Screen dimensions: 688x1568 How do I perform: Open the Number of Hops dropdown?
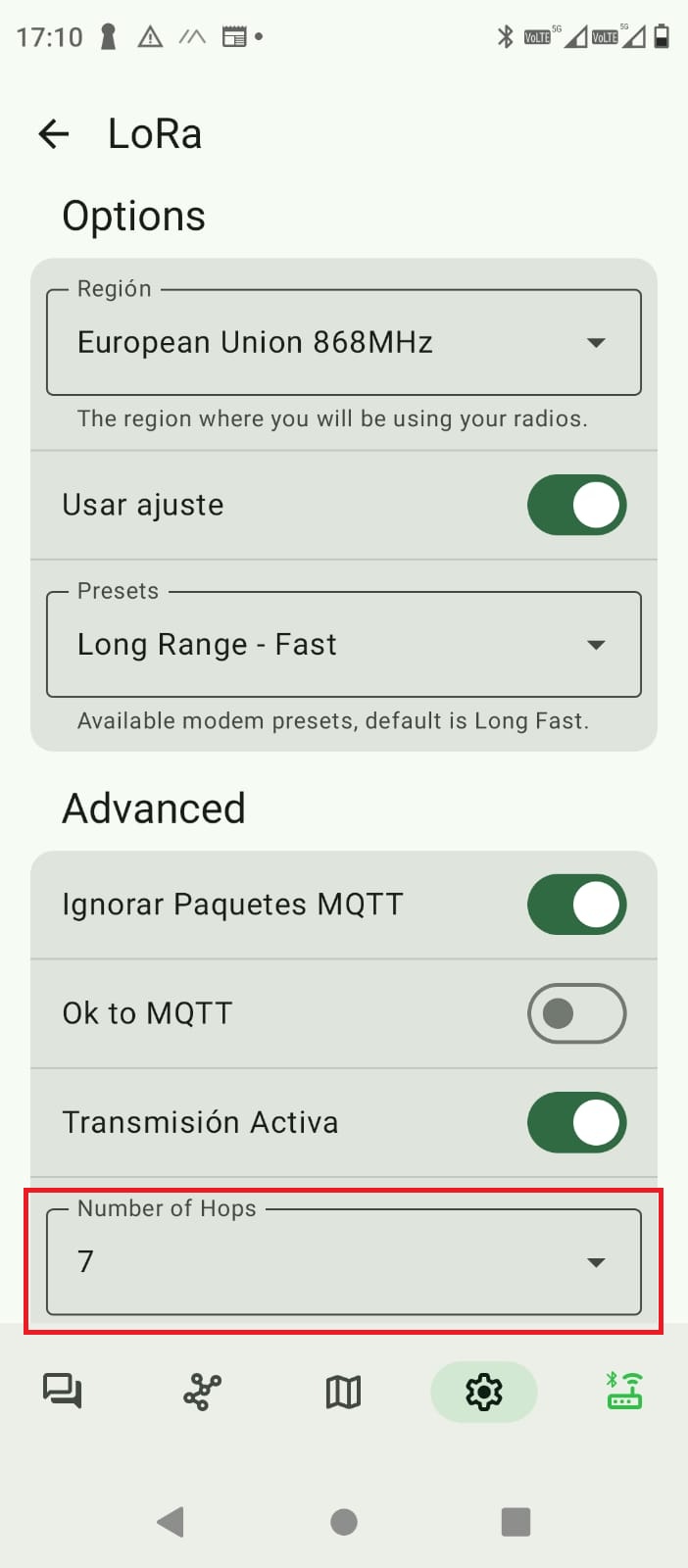tap(343, 1262)
